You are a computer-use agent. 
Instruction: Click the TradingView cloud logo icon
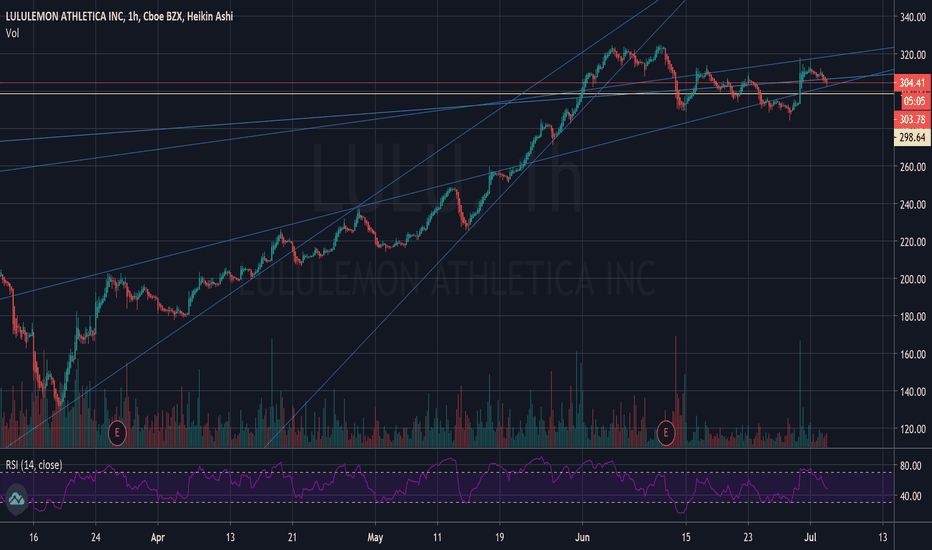coord(16,498)
